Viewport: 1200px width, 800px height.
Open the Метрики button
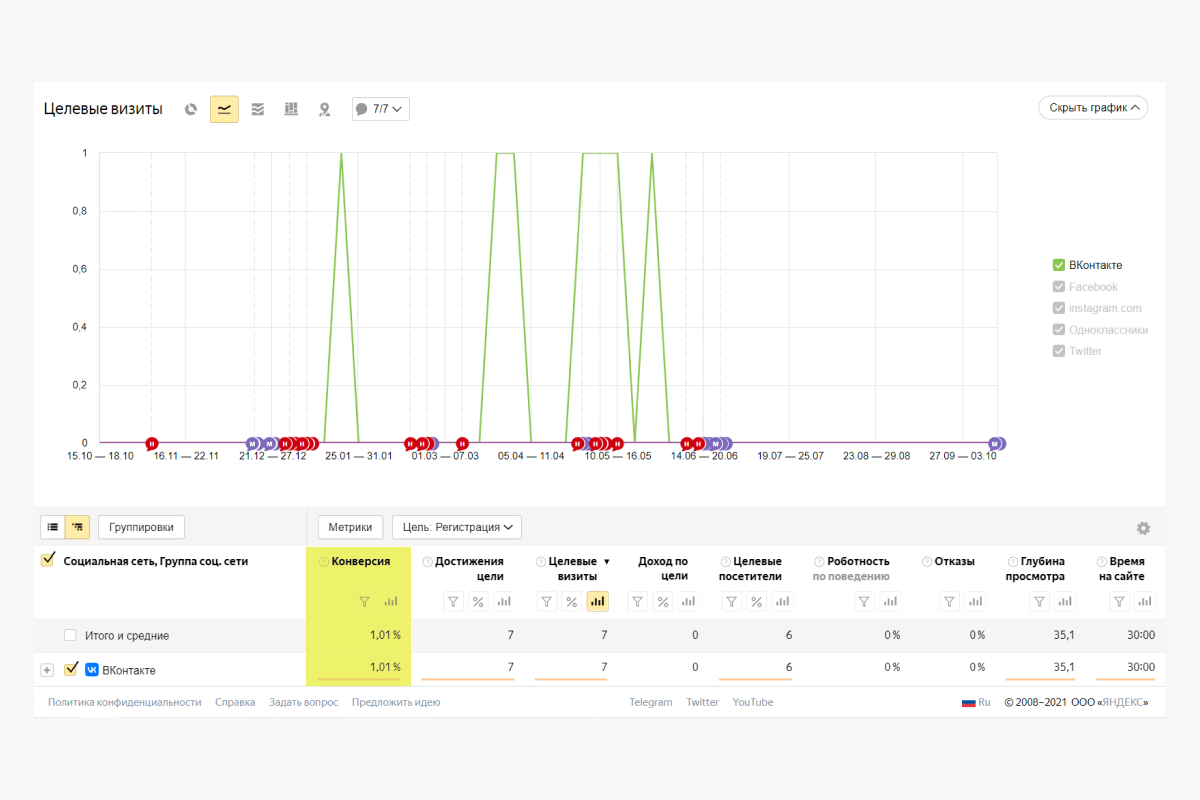click(x=351, y=527)
